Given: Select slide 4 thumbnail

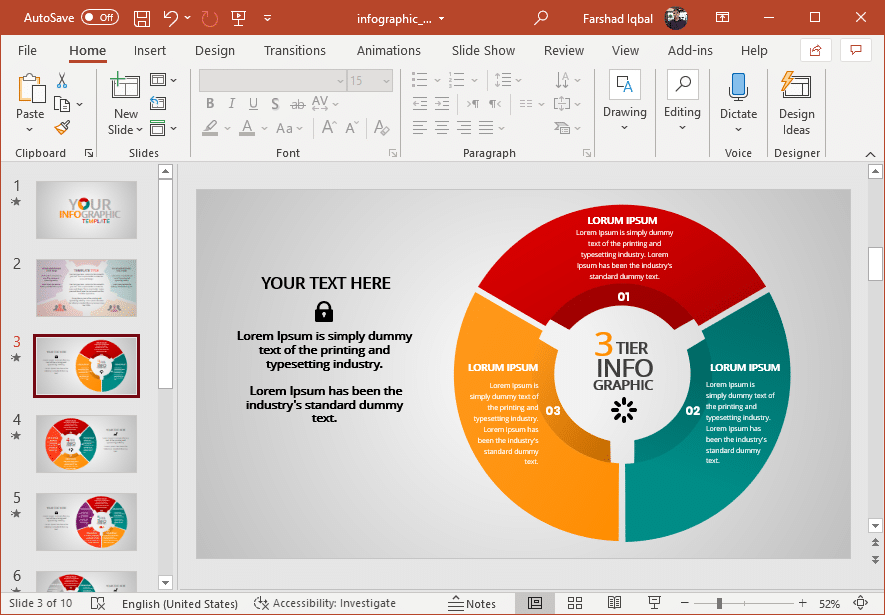Looking at the screenshot, I should 86,444.
